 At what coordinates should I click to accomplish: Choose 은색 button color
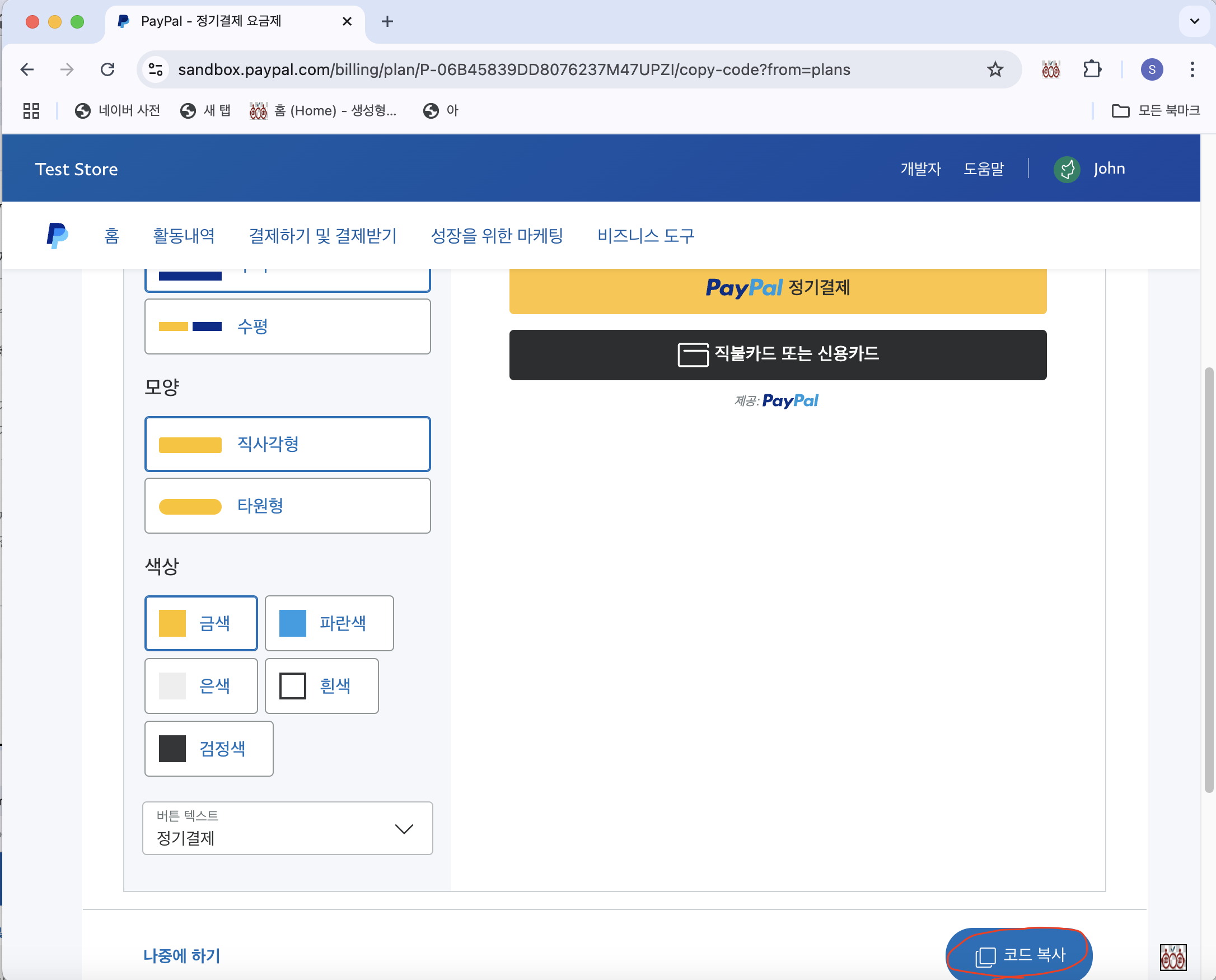tap(201, 686)
